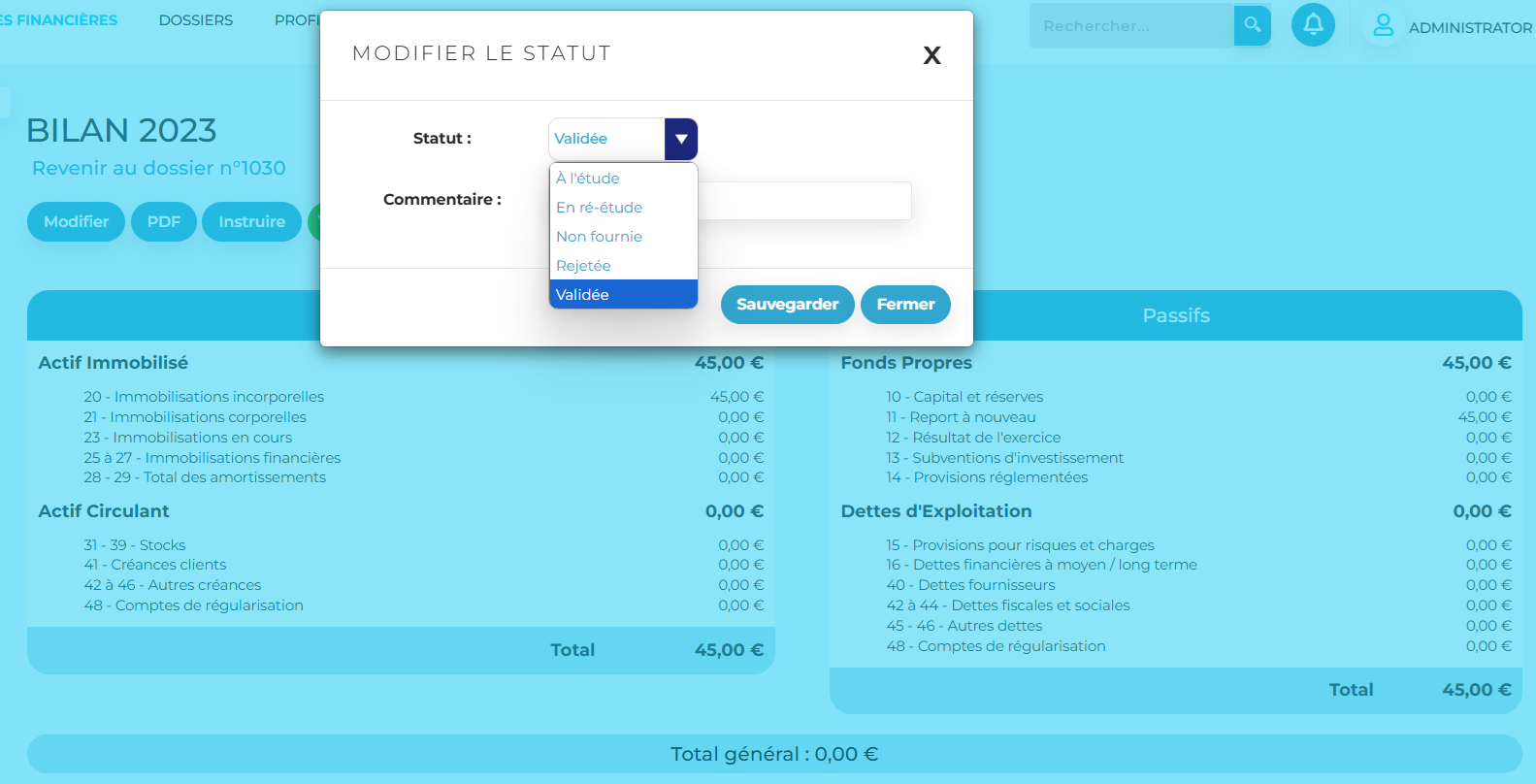Open the ADMINISTRATOR account menu

pos(1469,28)
